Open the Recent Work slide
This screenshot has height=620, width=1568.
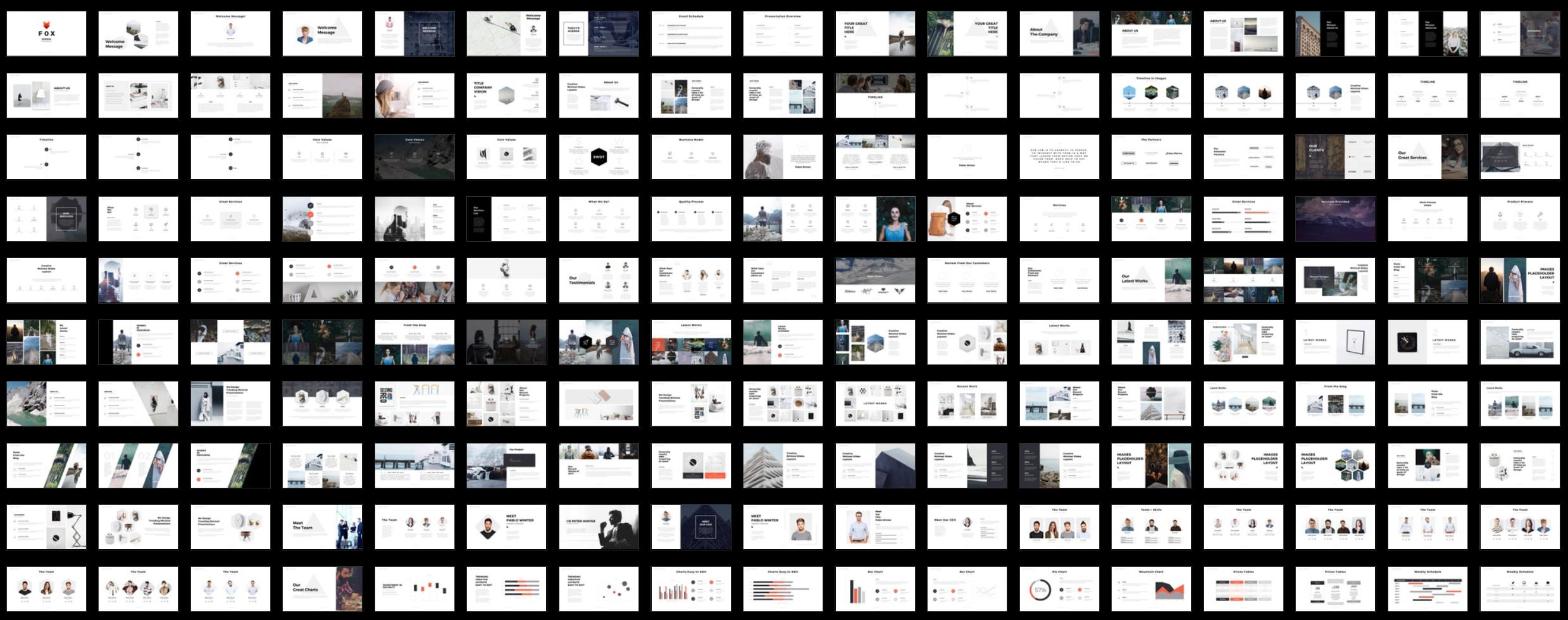tap(967, 404)
